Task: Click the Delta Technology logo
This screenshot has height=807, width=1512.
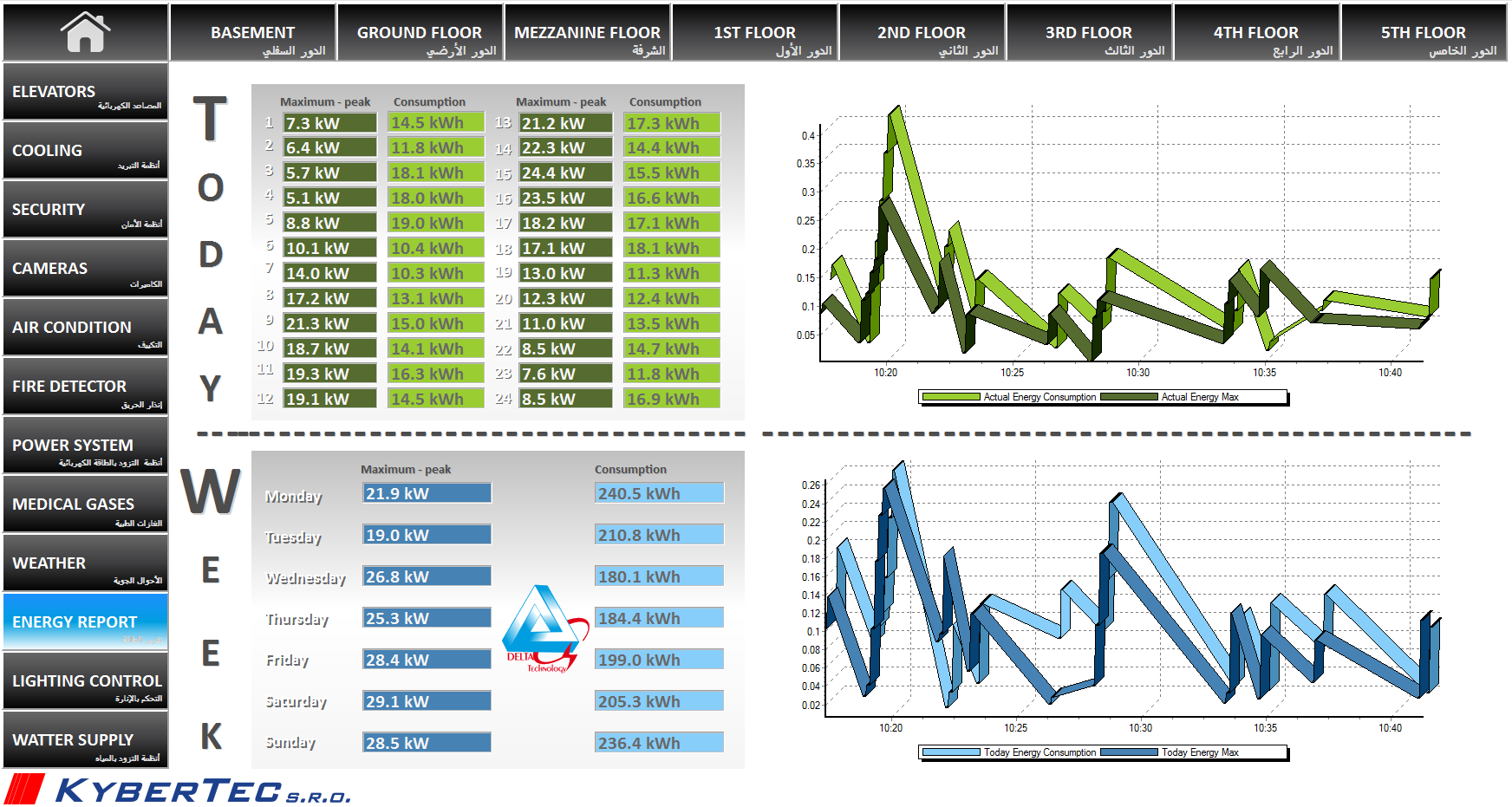Action: click(x=544, y=629)
